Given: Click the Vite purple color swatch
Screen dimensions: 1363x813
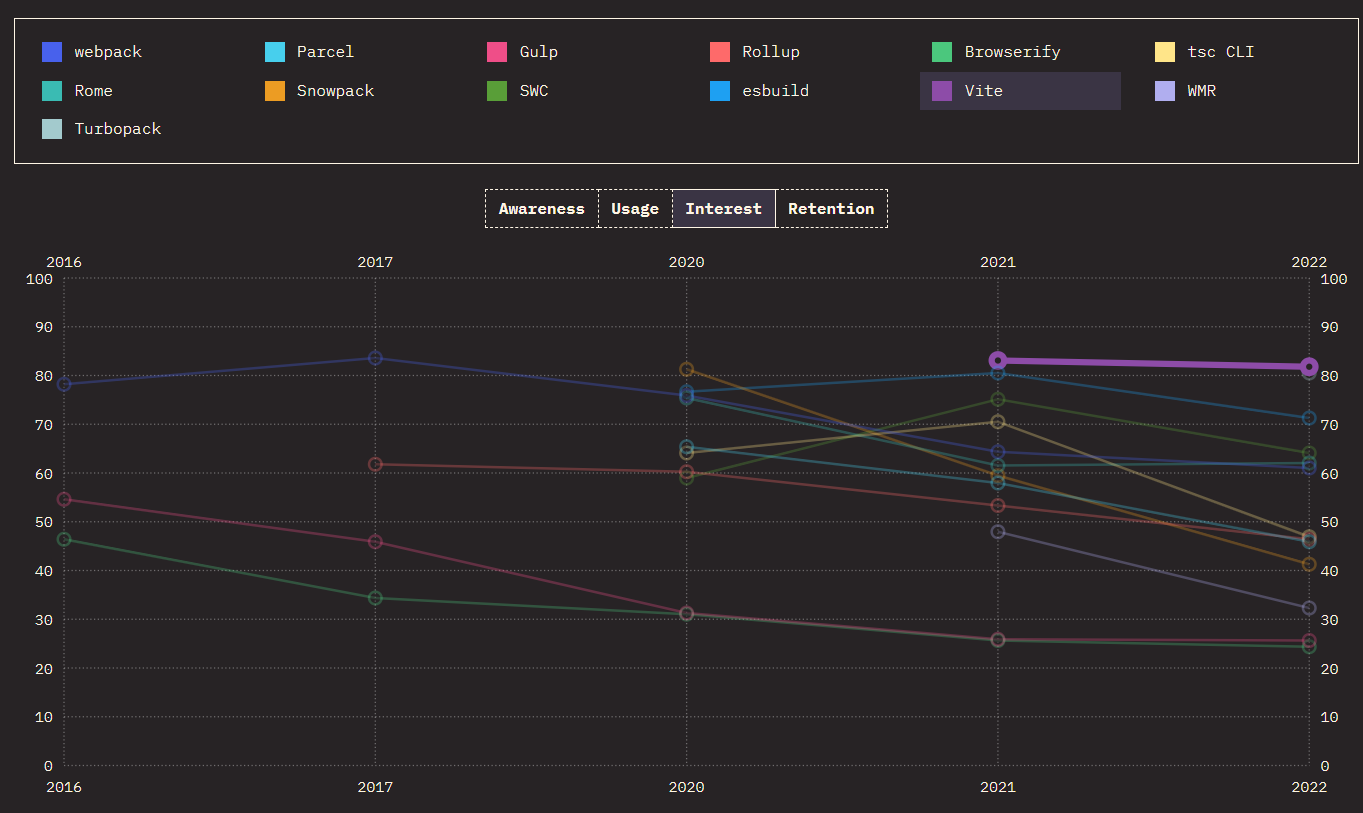Looking at the screenshot, I should (942, 91).
